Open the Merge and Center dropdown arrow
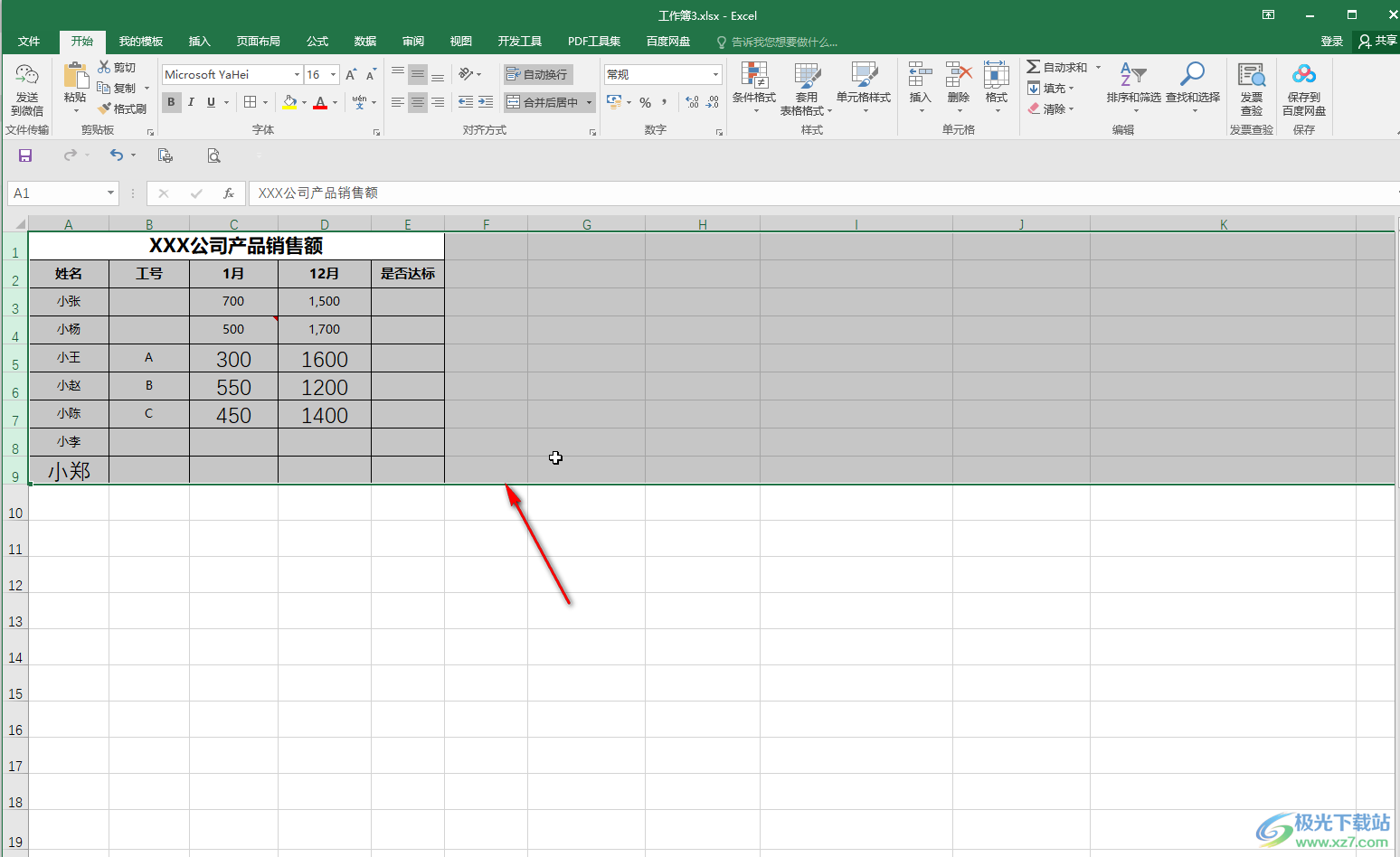 pos(589,102)
